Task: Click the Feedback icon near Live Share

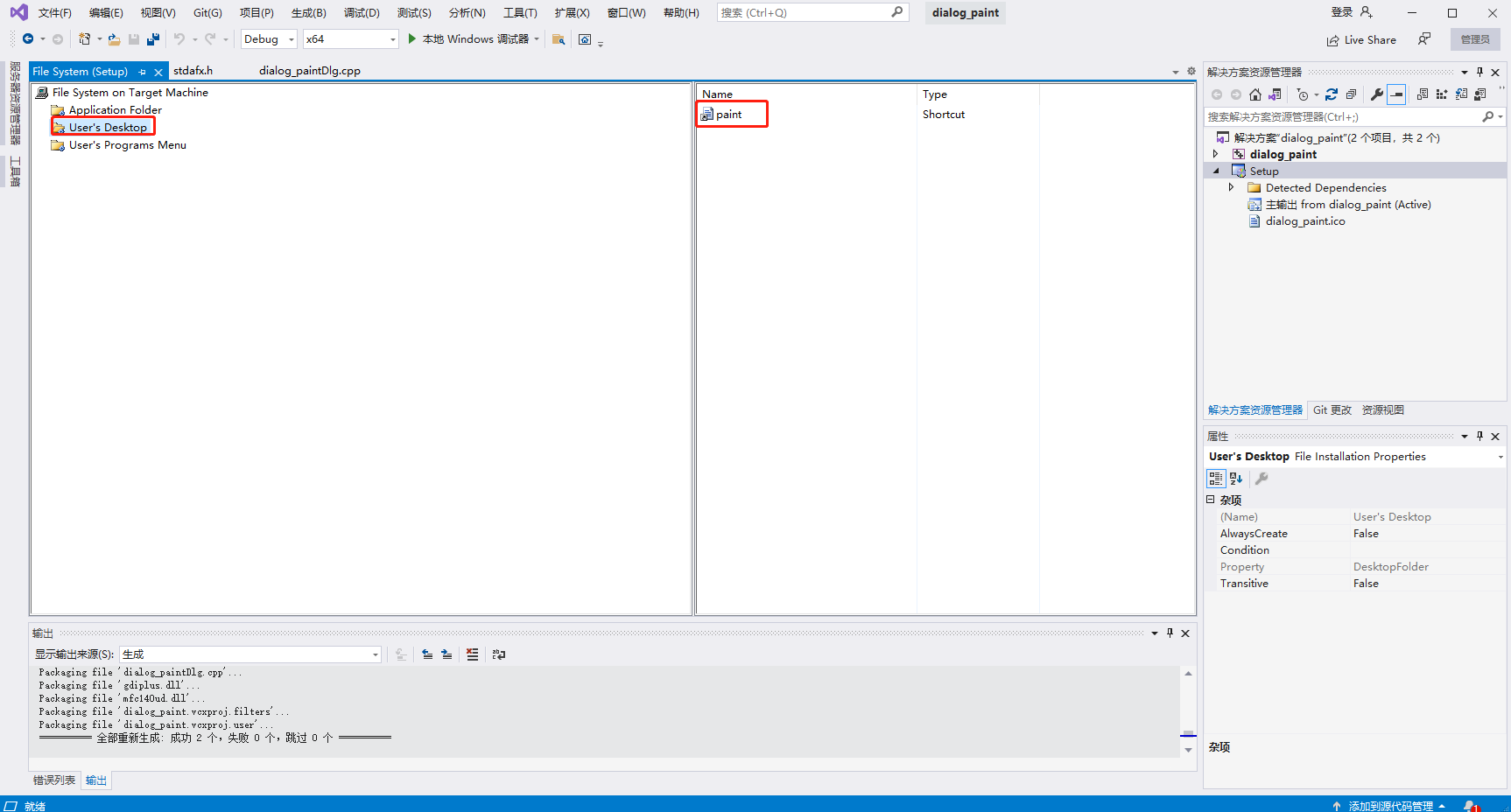Action: click(x=1424, y=39)
